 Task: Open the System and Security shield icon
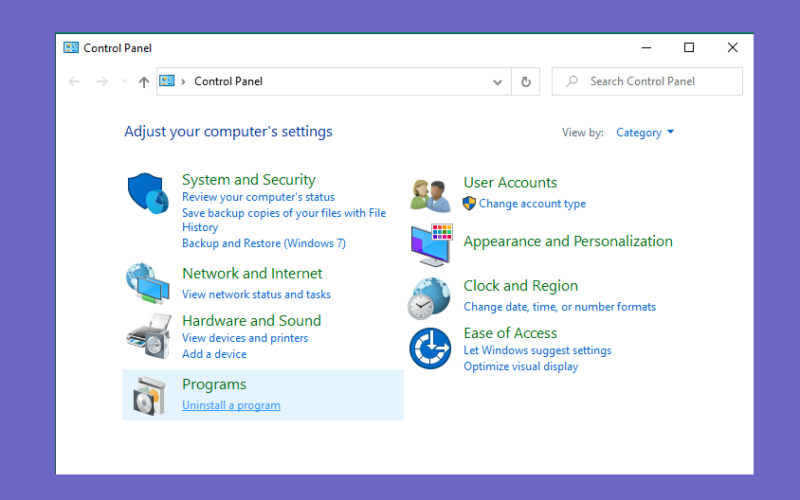pyautogui.click(x=148, y=193)
